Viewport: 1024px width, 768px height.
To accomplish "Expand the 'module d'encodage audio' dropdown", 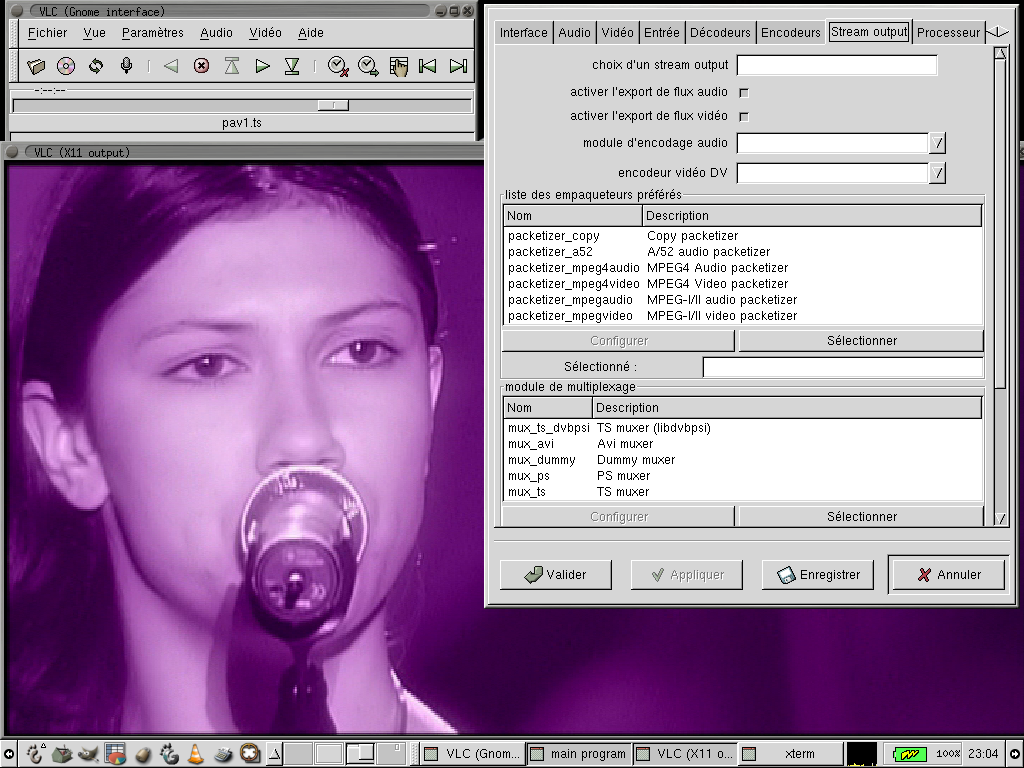I will pyautogui.click(x=937, y=143).
